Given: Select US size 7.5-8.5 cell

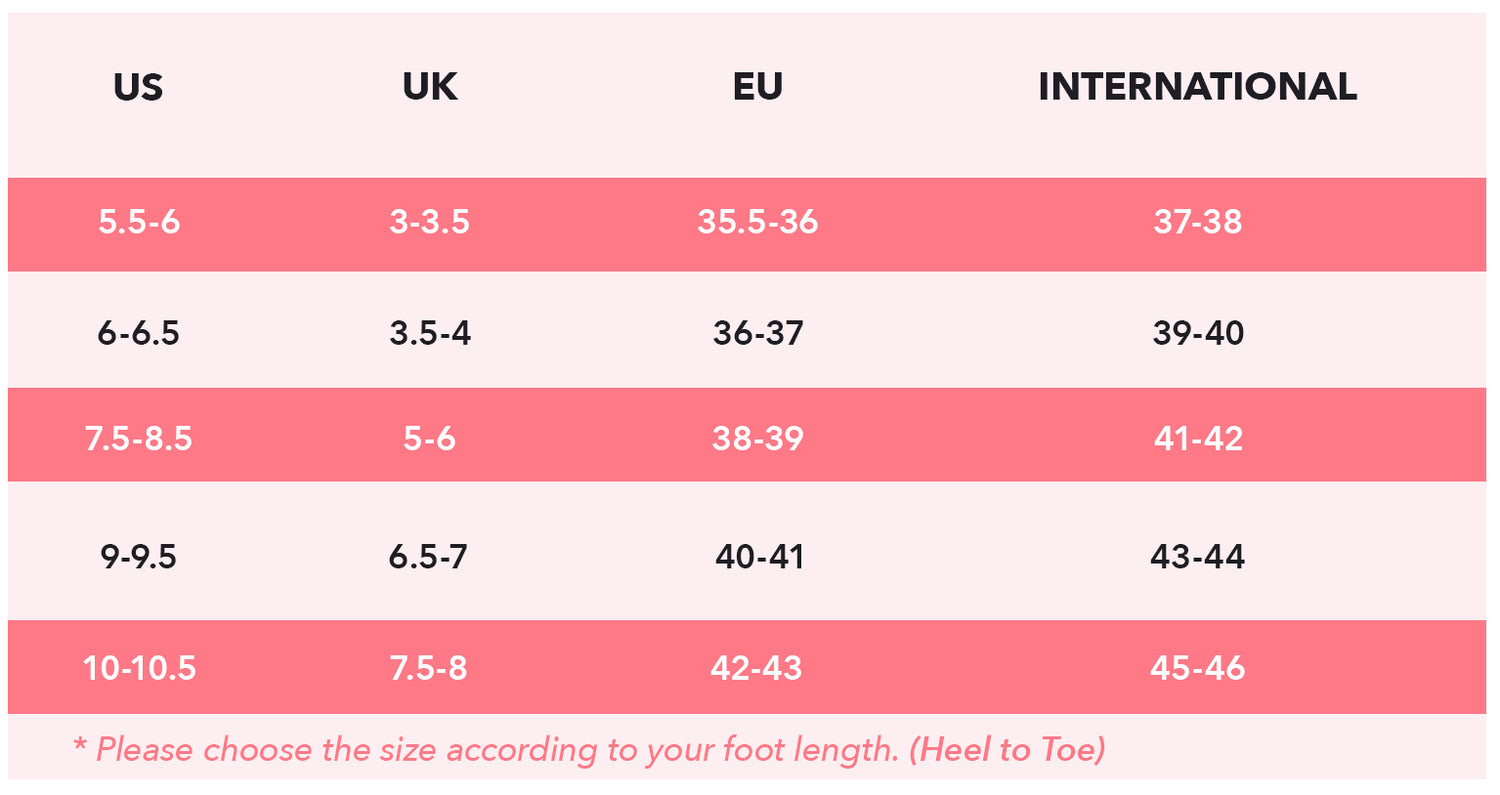Looking at the screenshot, I should coord(139,438).
